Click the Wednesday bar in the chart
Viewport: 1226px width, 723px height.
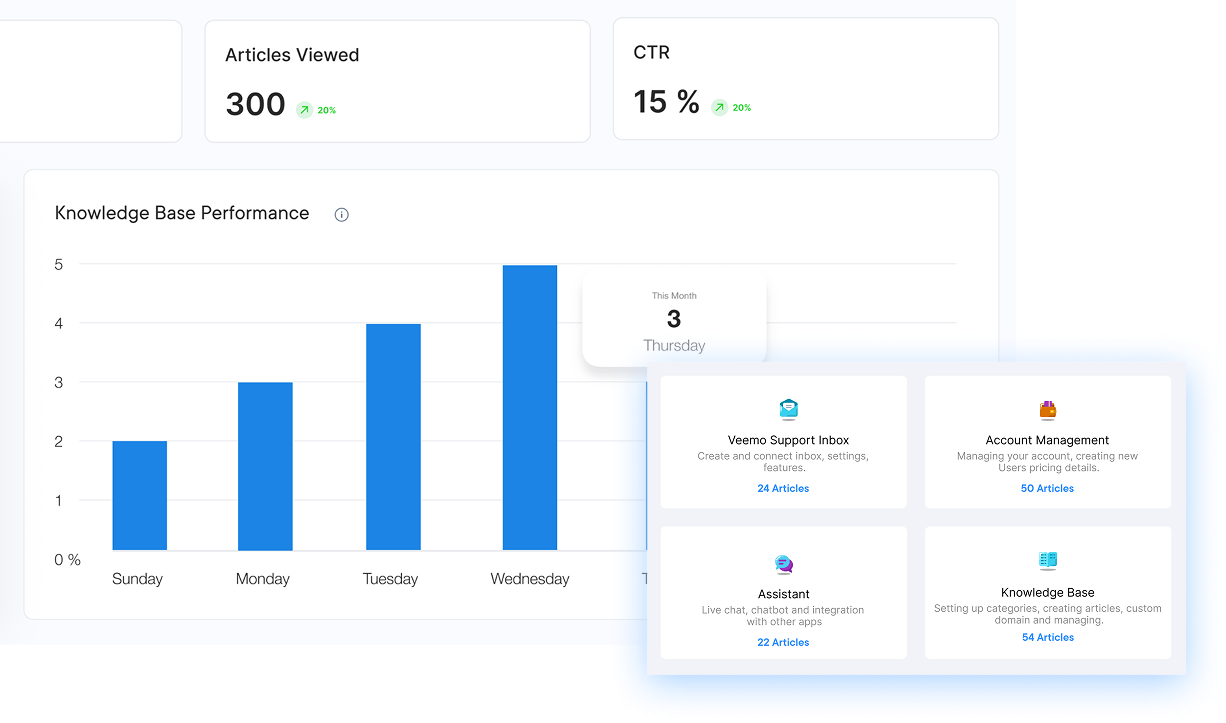point(530,408)
